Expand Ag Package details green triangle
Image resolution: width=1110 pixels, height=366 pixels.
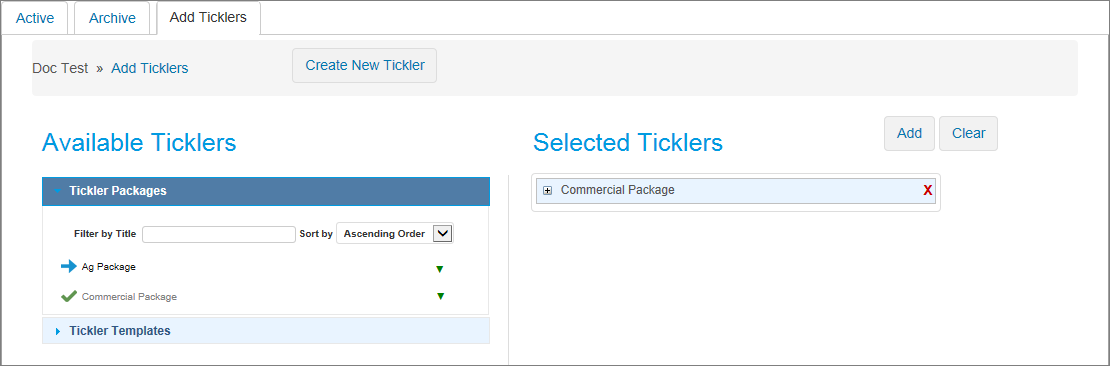440,269
